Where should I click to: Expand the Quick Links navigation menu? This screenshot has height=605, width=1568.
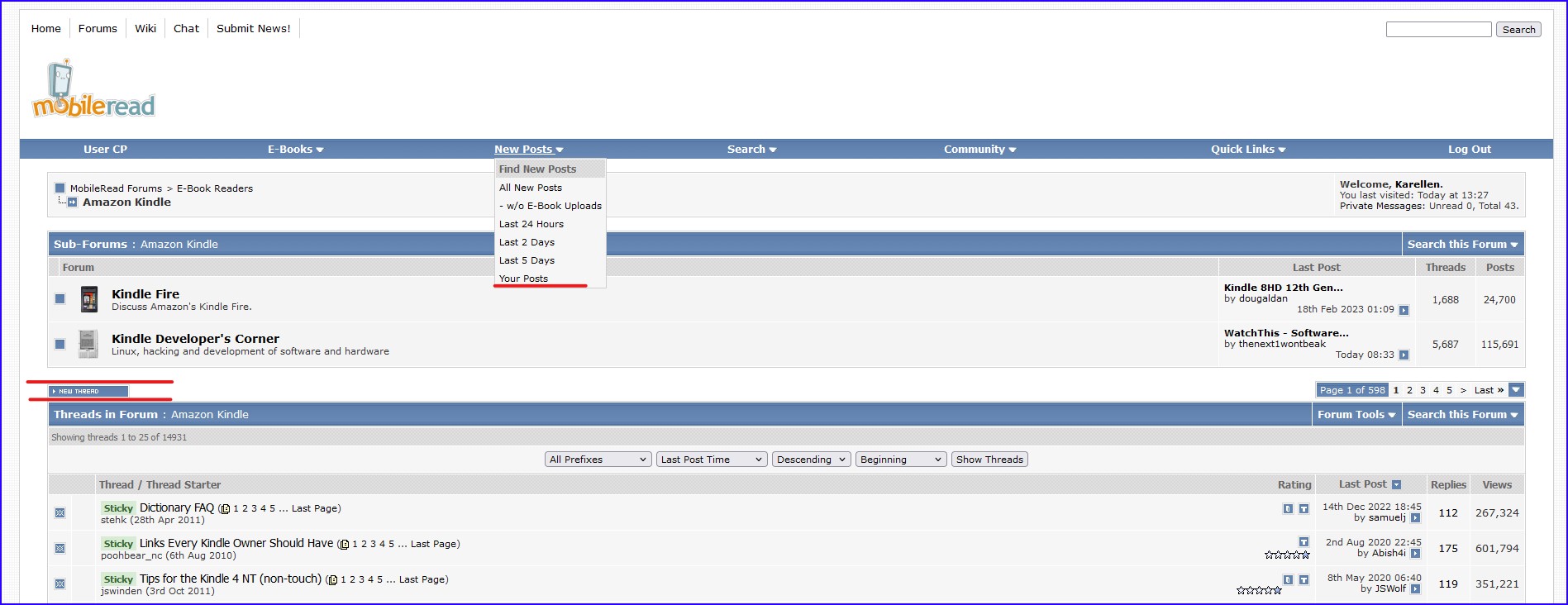coord(1248,150)
